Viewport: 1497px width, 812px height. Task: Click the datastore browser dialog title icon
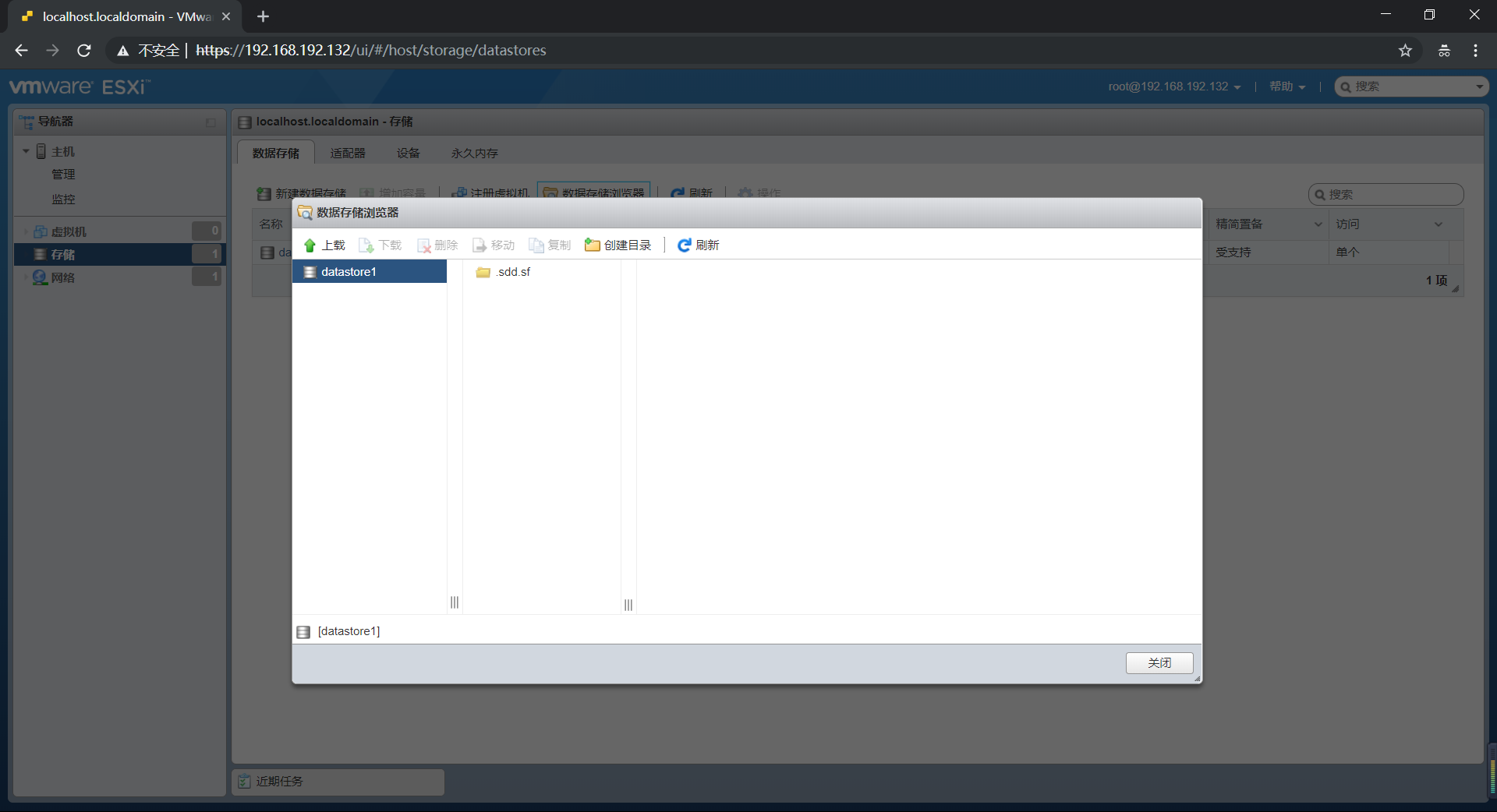[305, 213]
